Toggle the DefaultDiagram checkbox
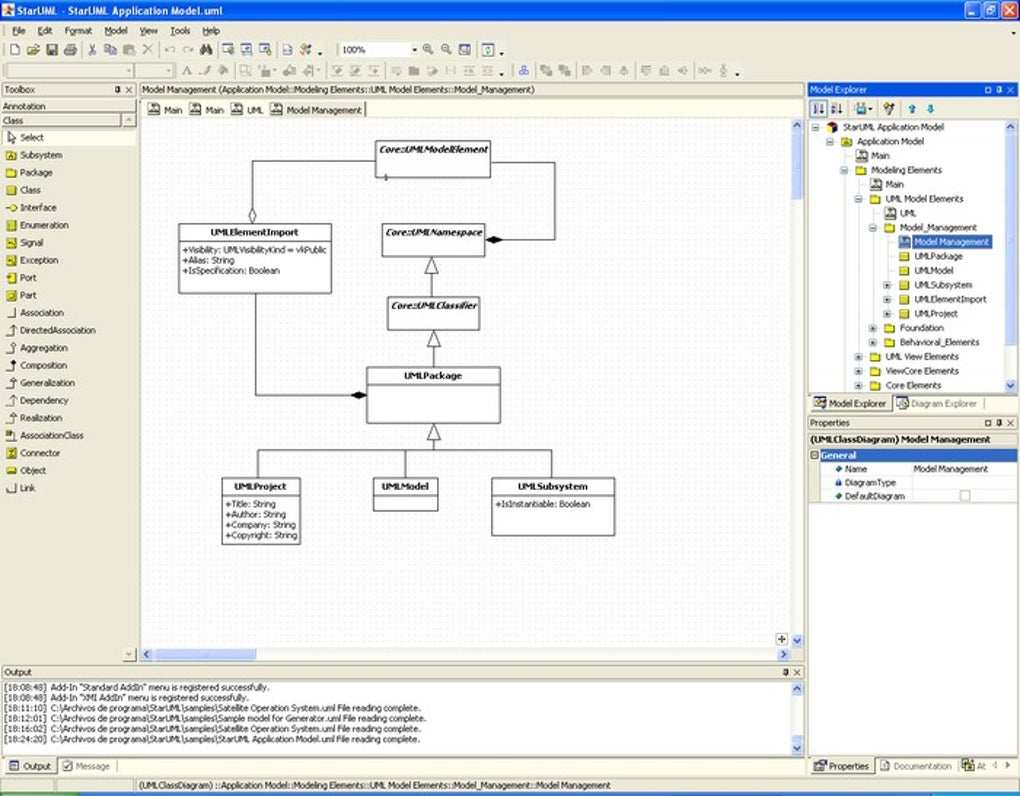Screen dimensions: 1020x796 [964, 496]
